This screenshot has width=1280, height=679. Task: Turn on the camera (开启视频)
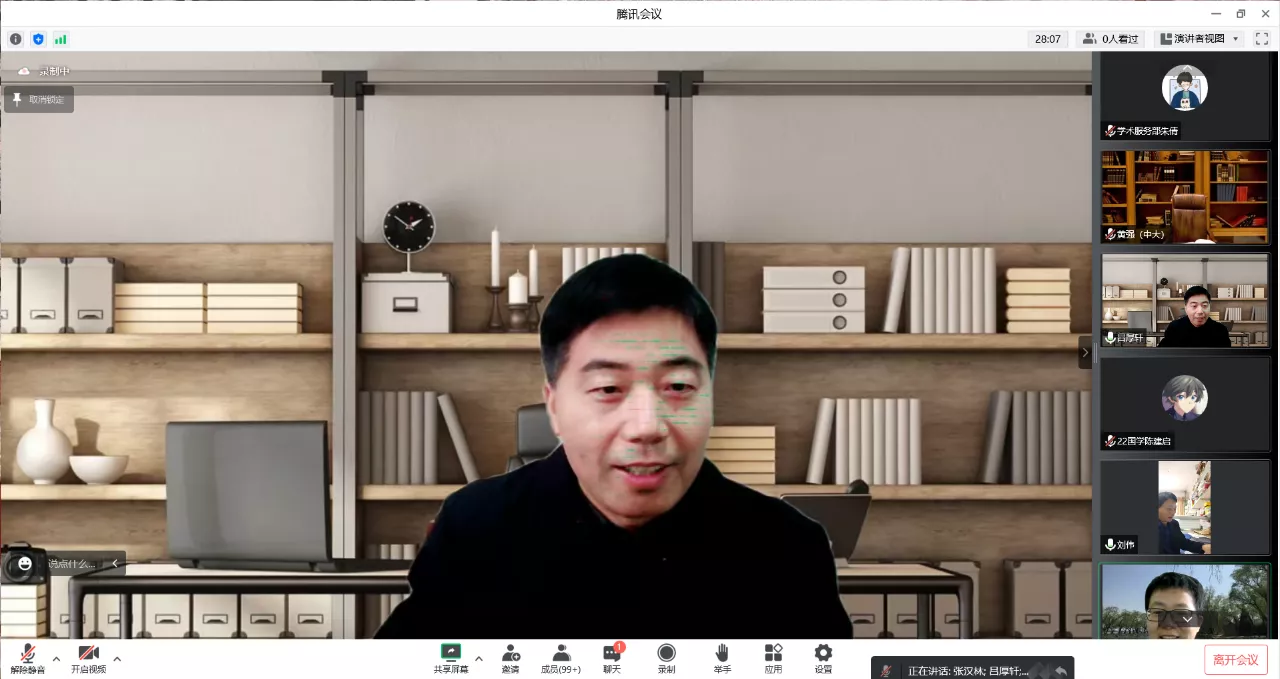pos(88,658)
